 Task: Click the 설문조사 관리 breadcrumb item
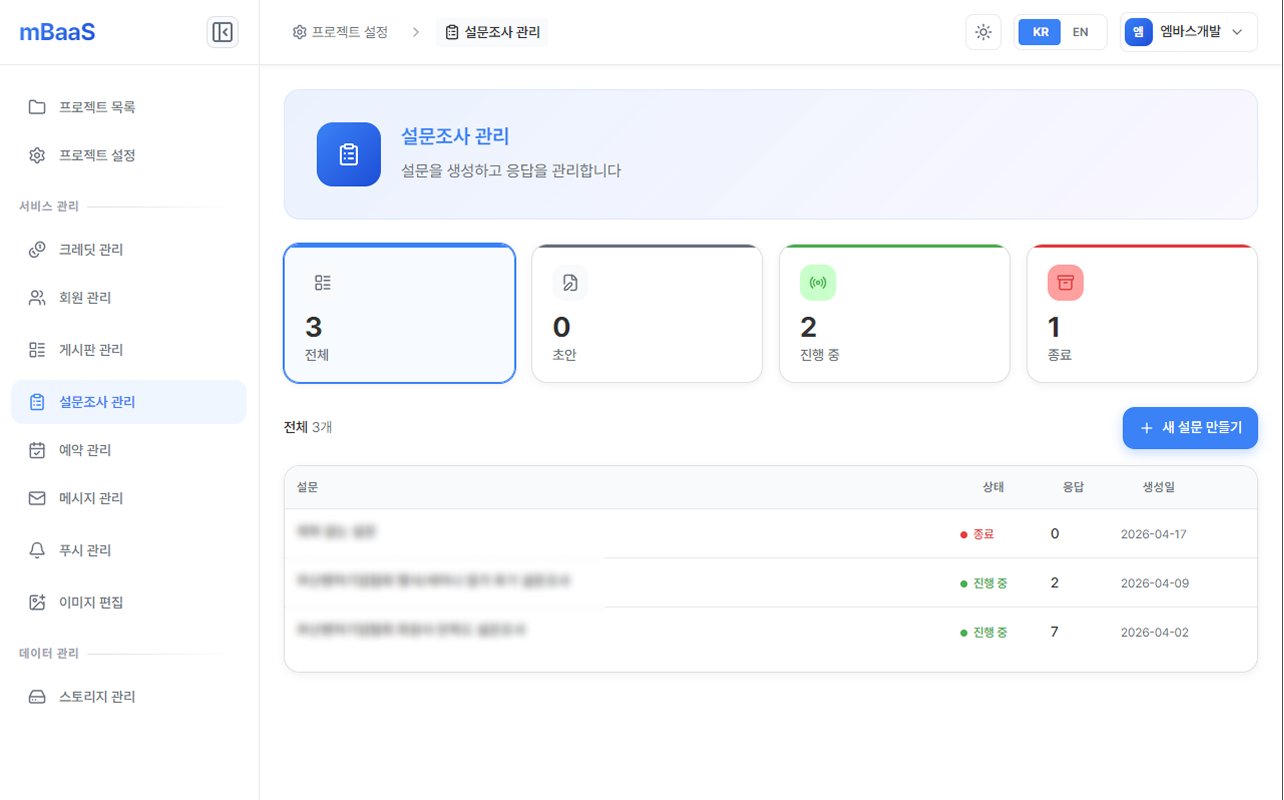(x=492, y=32)
